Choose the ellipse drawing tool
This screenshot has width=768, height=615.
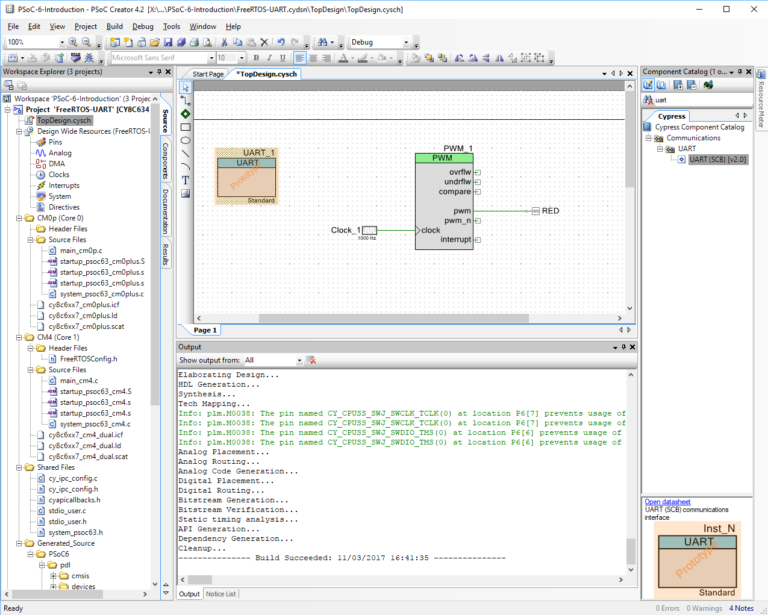point(186,140)
